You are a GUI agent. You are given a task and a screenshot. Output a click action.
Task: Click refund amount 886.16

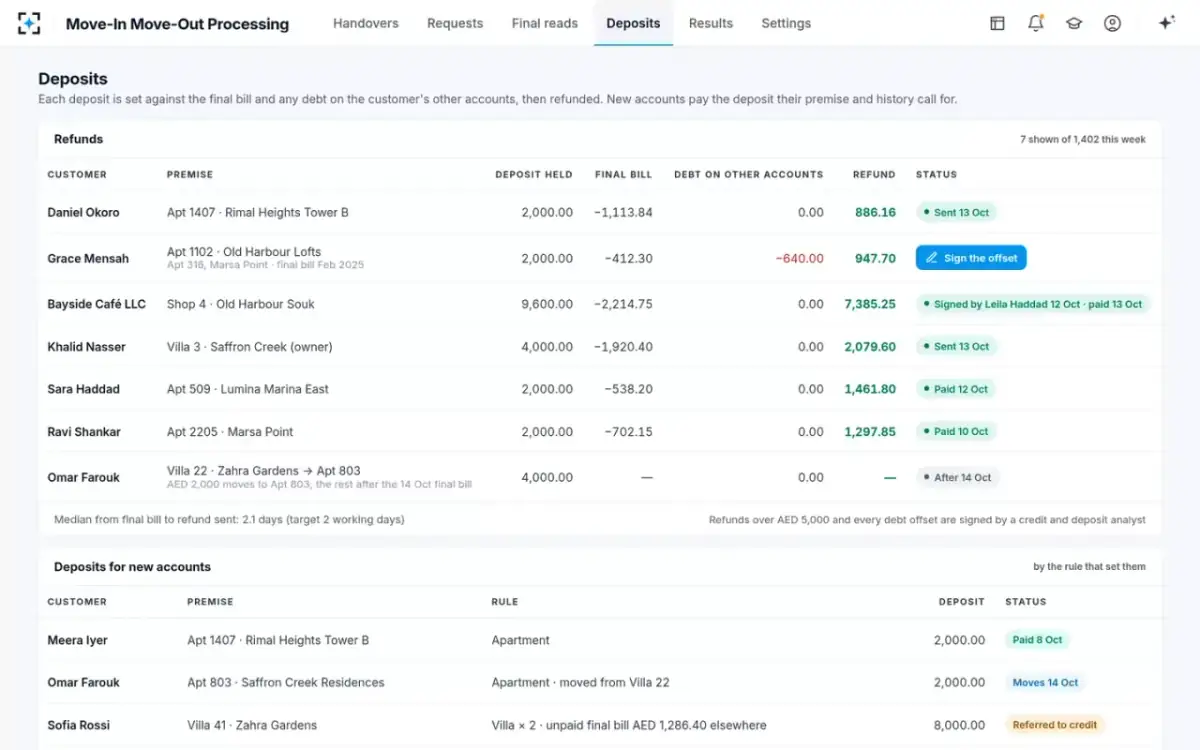[875, 212]
